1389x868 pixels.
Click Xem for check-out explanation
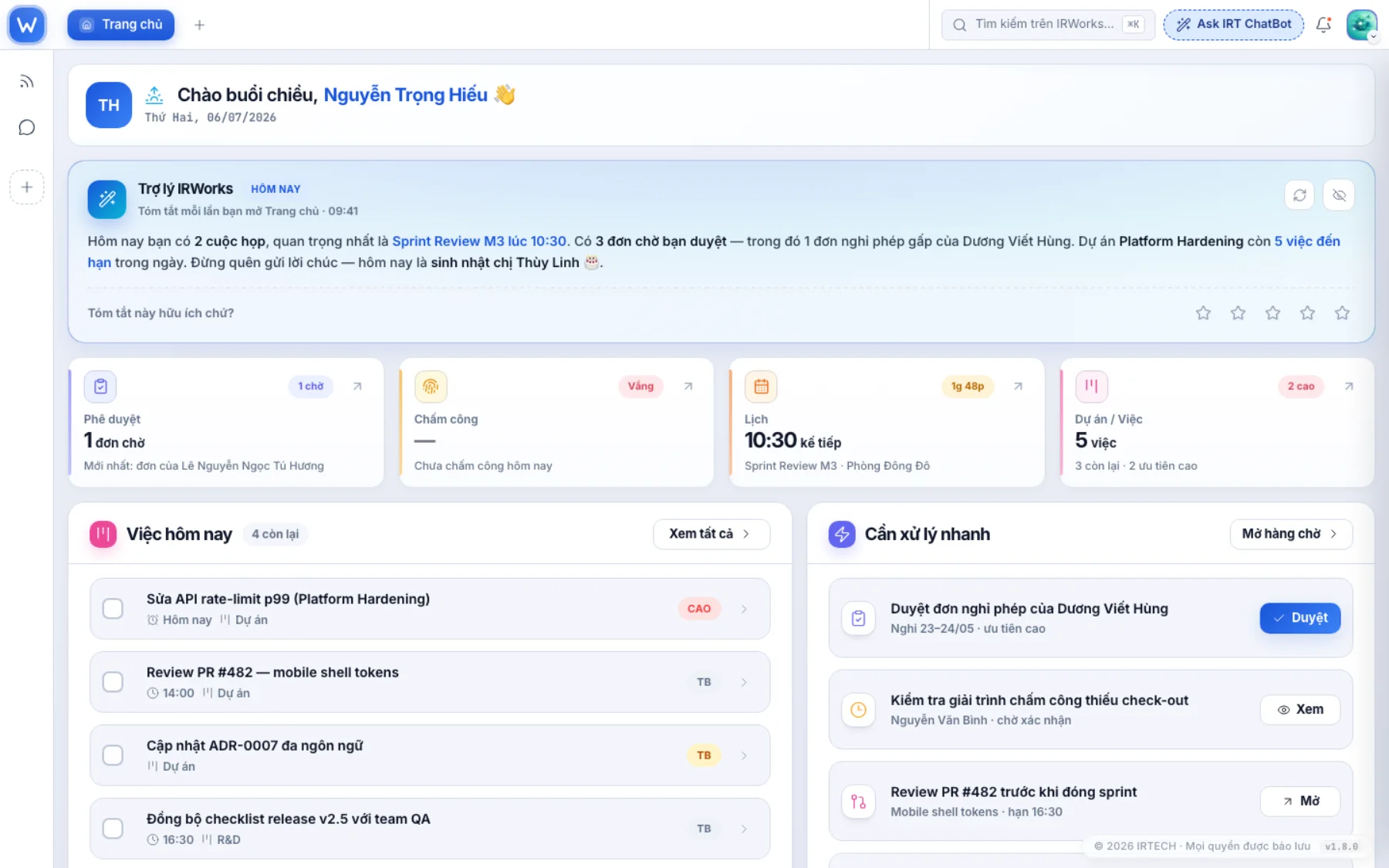[1299, 710]
